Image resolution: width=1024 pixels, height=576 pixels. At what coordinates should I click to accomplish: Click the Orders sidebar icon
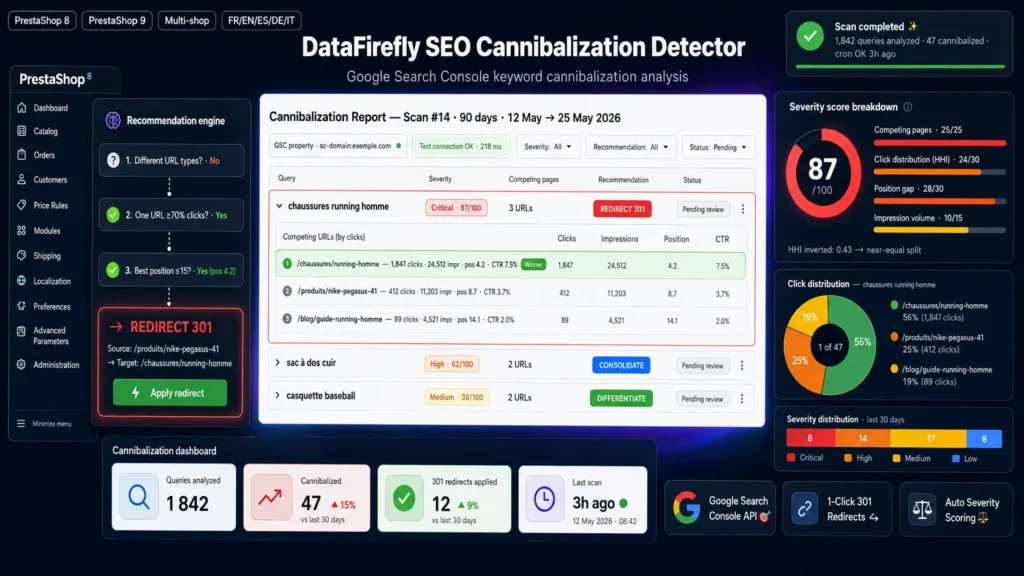pyautogui.click(x=22, y=155)
